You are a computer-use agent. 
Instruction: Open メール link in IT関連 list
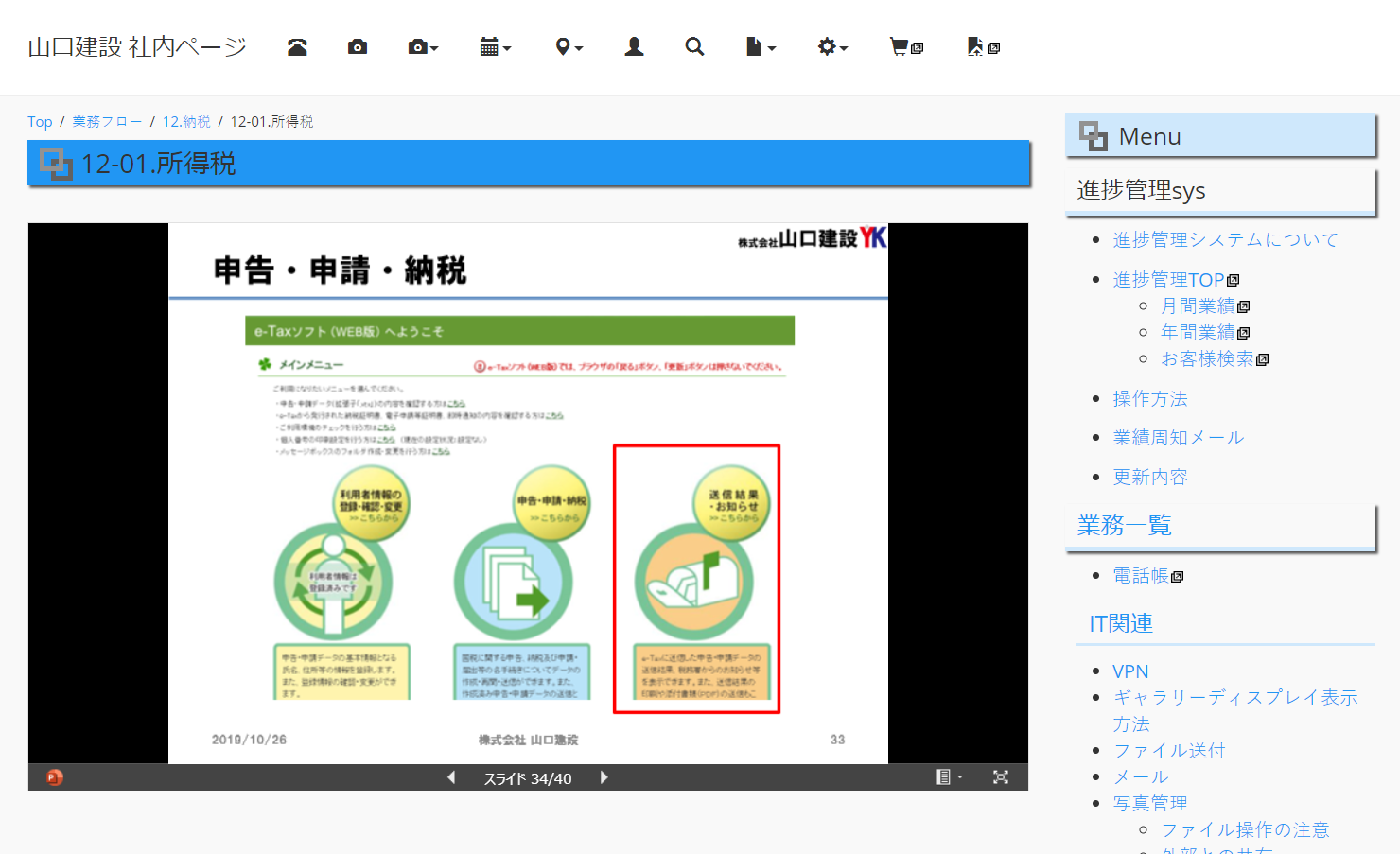(1141, 777)
